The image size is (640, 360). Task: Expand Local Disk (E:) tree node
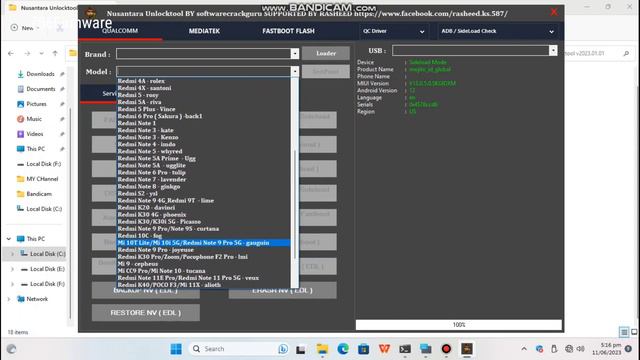[x=13, y=269]
